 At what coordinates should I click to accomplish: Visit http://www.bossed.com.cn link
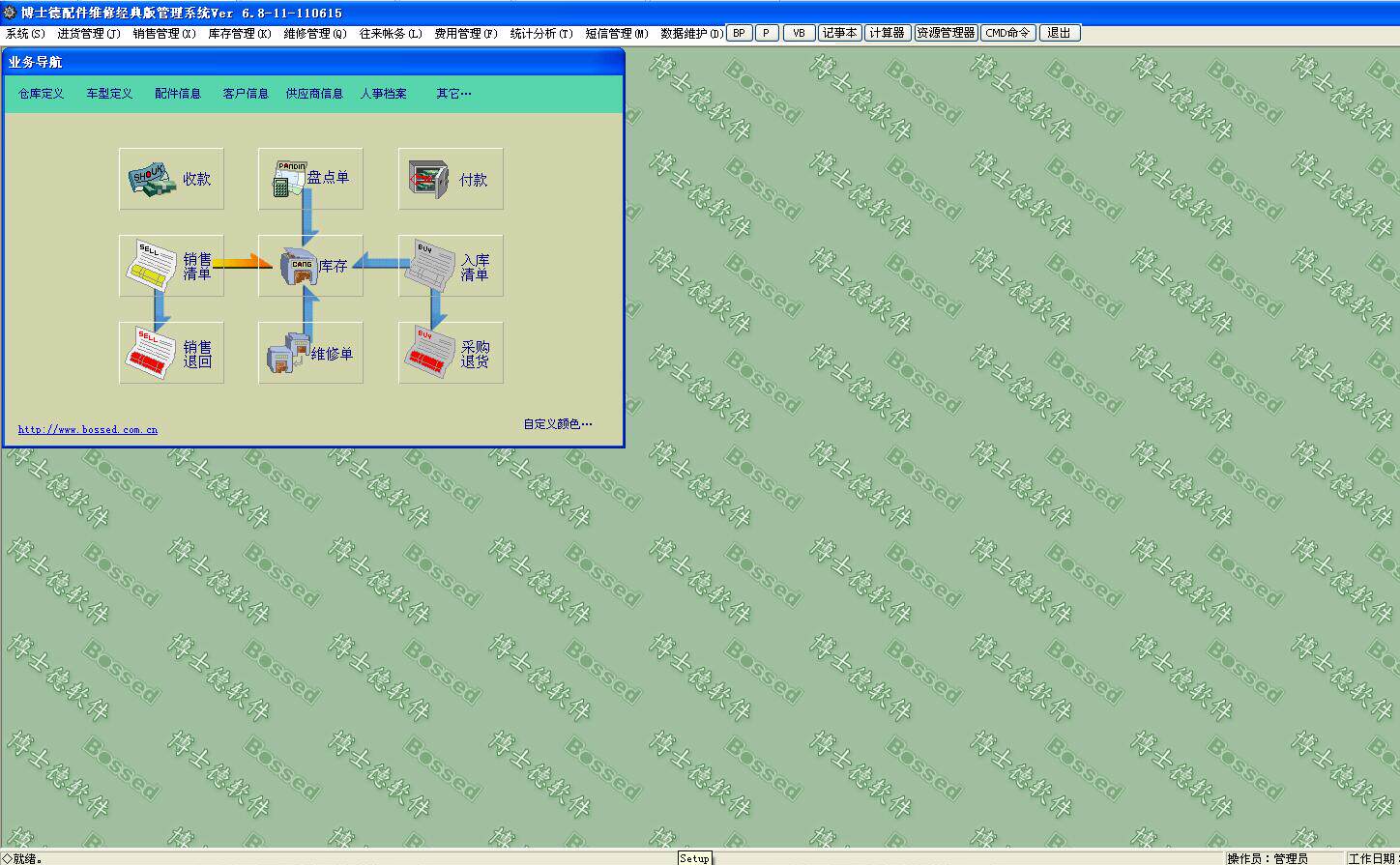[88, 429]
